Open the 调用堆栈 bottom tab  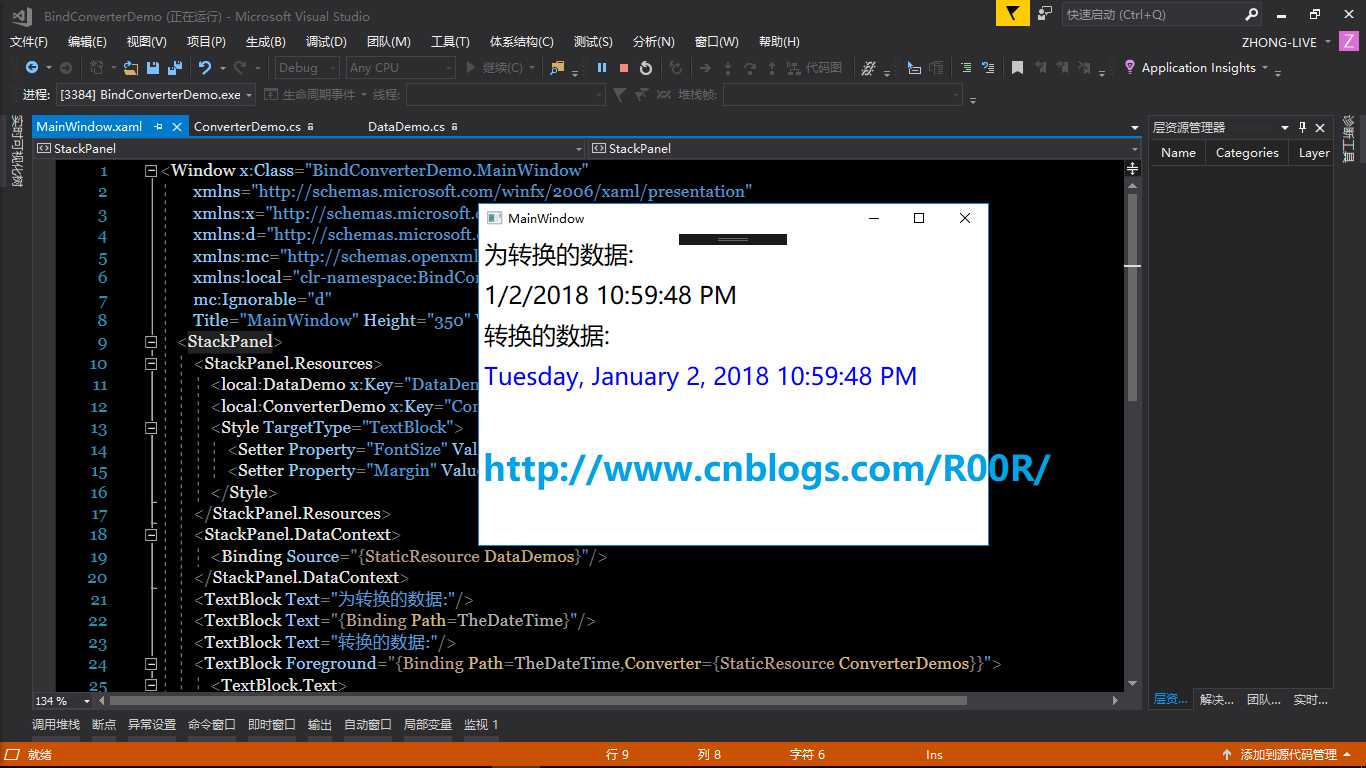tap(56, 725)
